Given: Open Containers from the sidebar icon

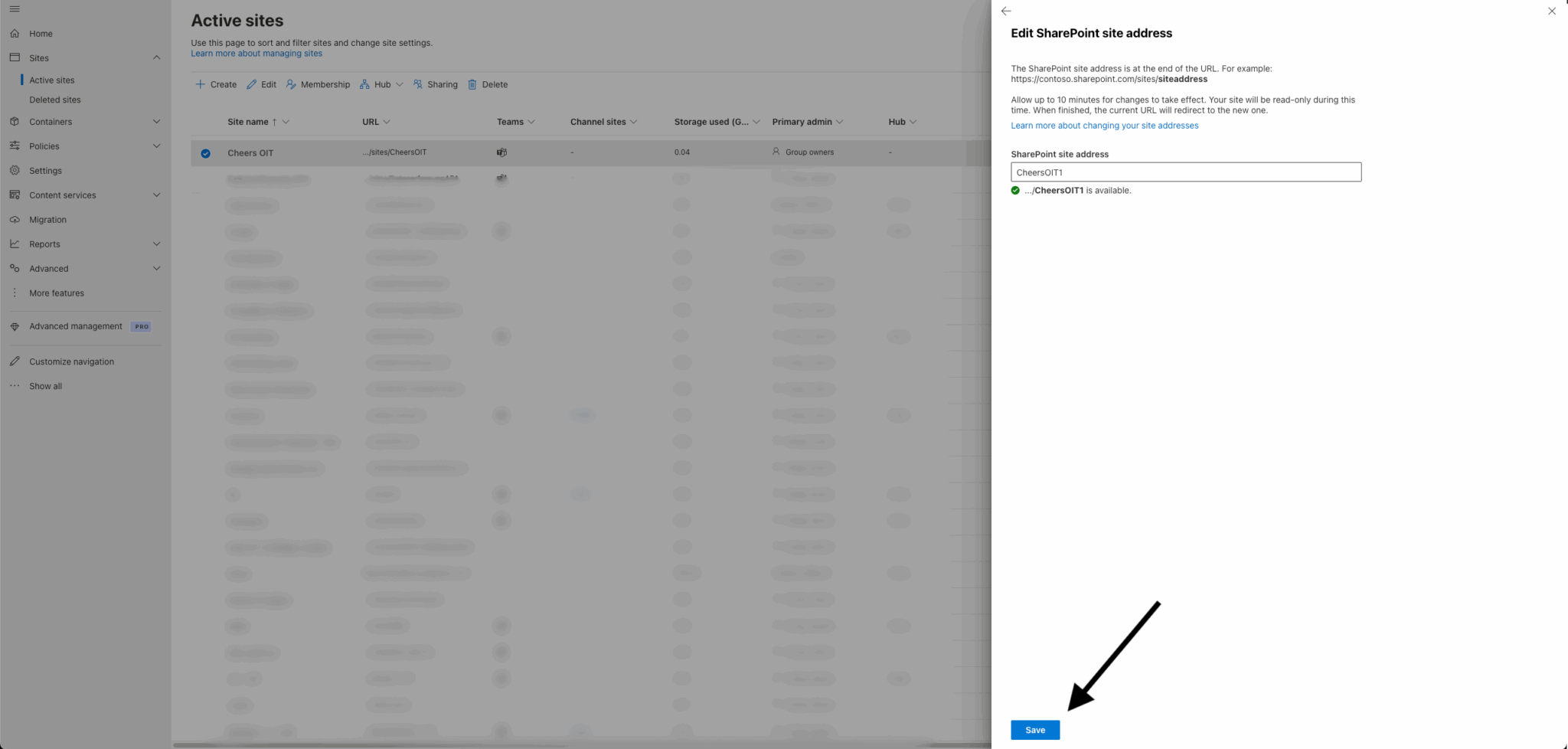Looking at the screenshot, I should [15, 121].
